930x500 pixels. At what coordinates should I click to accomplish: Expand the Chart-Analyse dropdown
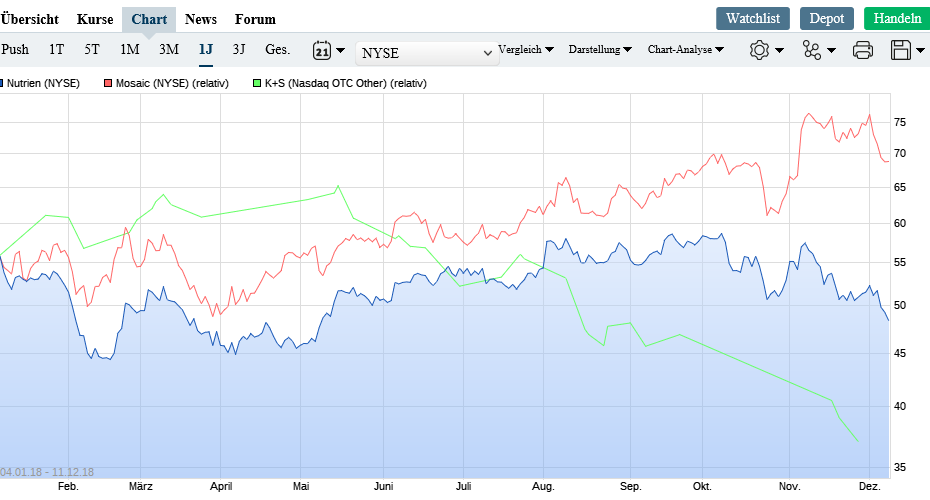pos(686,49)
